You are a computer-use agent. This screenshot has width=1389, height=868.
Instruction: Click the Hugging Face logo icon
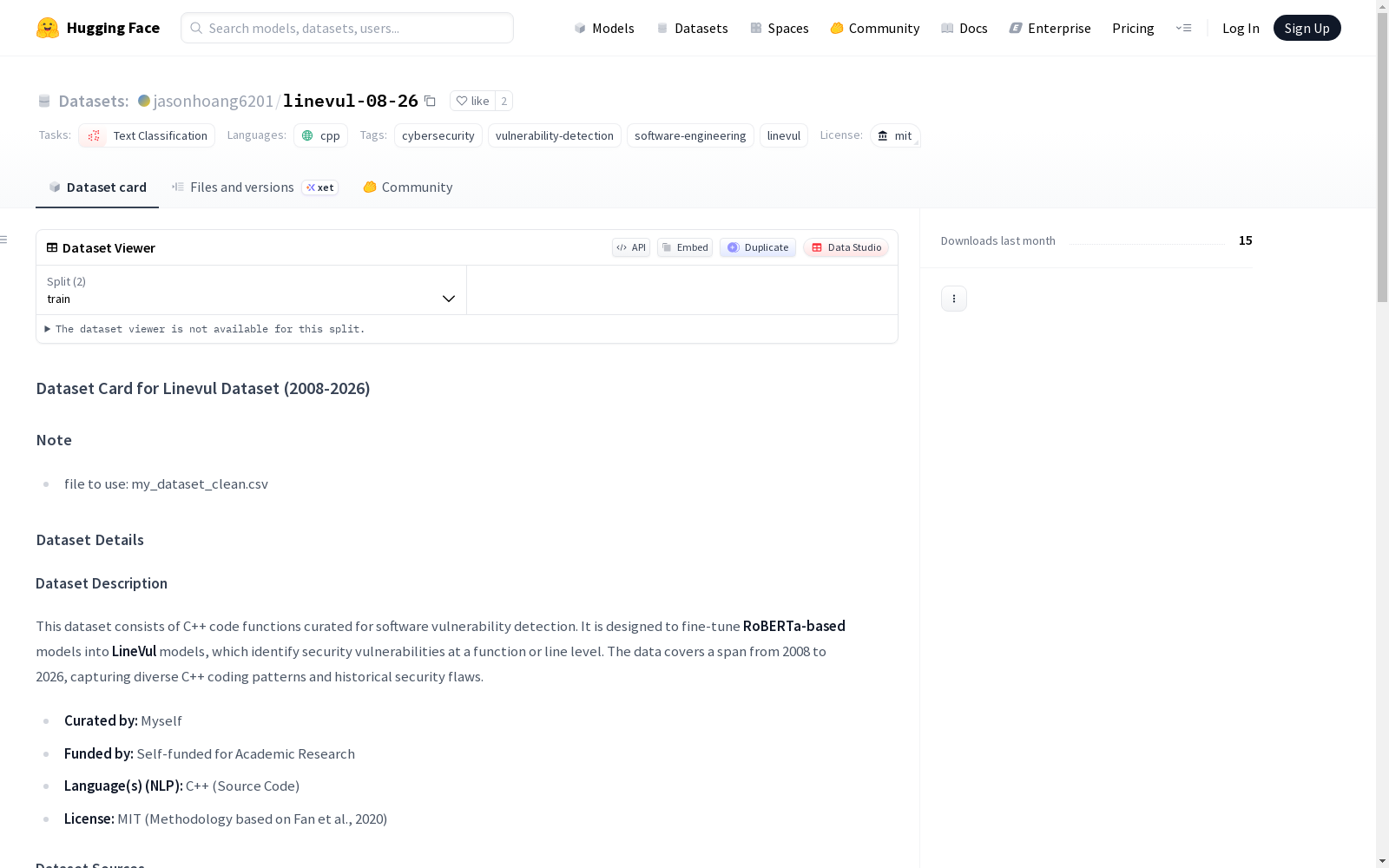click(48, 28)
